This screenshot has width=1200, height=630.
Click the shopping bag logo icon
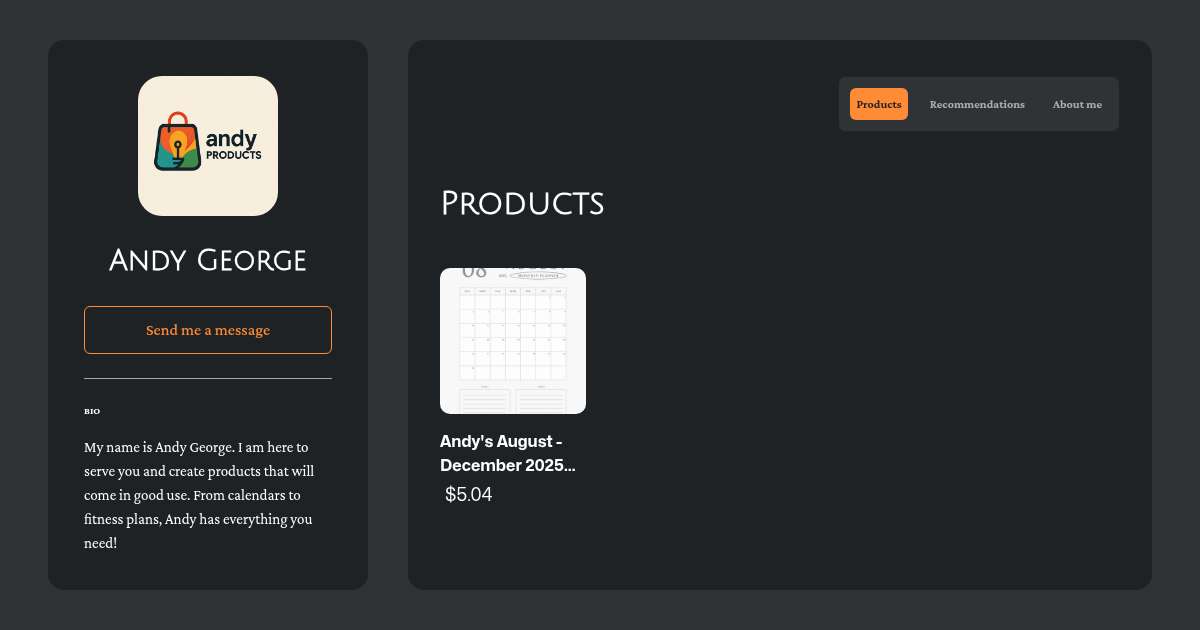point(178,143)
